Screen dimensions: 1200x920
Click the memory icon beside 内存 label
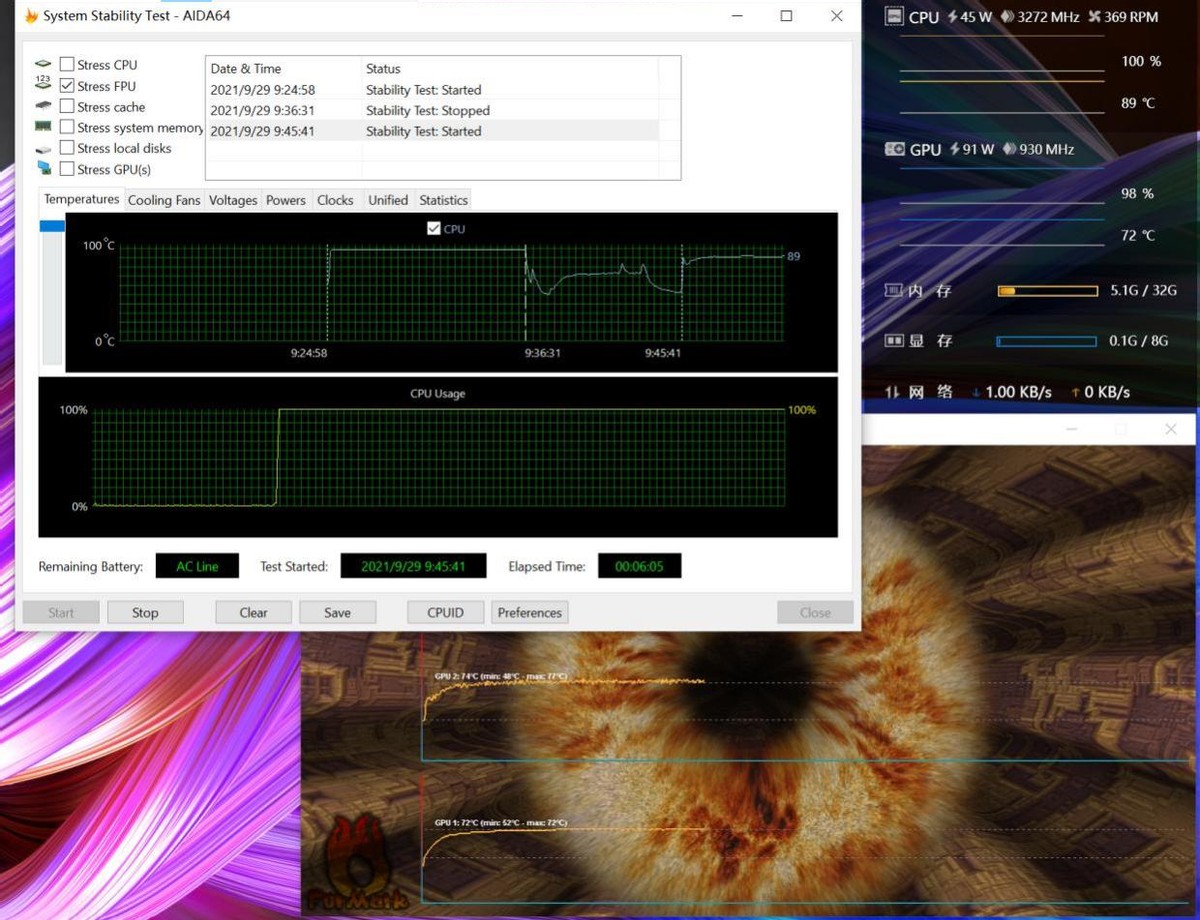pos(894,290)
